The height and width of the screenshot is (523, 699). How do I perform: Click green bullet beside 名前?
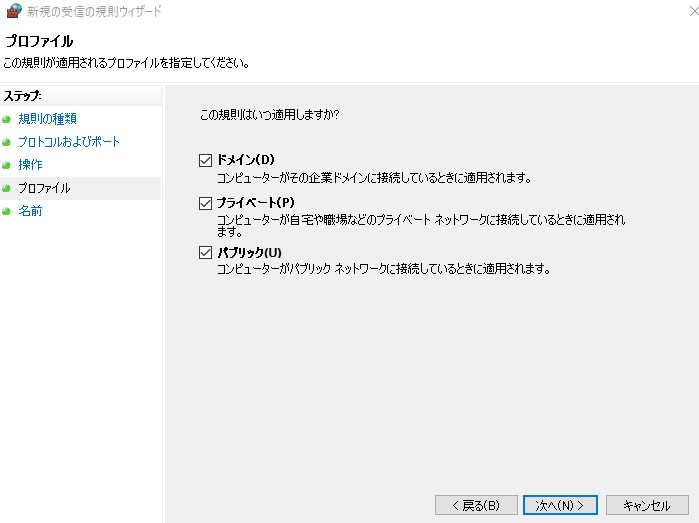click(6, 211)
